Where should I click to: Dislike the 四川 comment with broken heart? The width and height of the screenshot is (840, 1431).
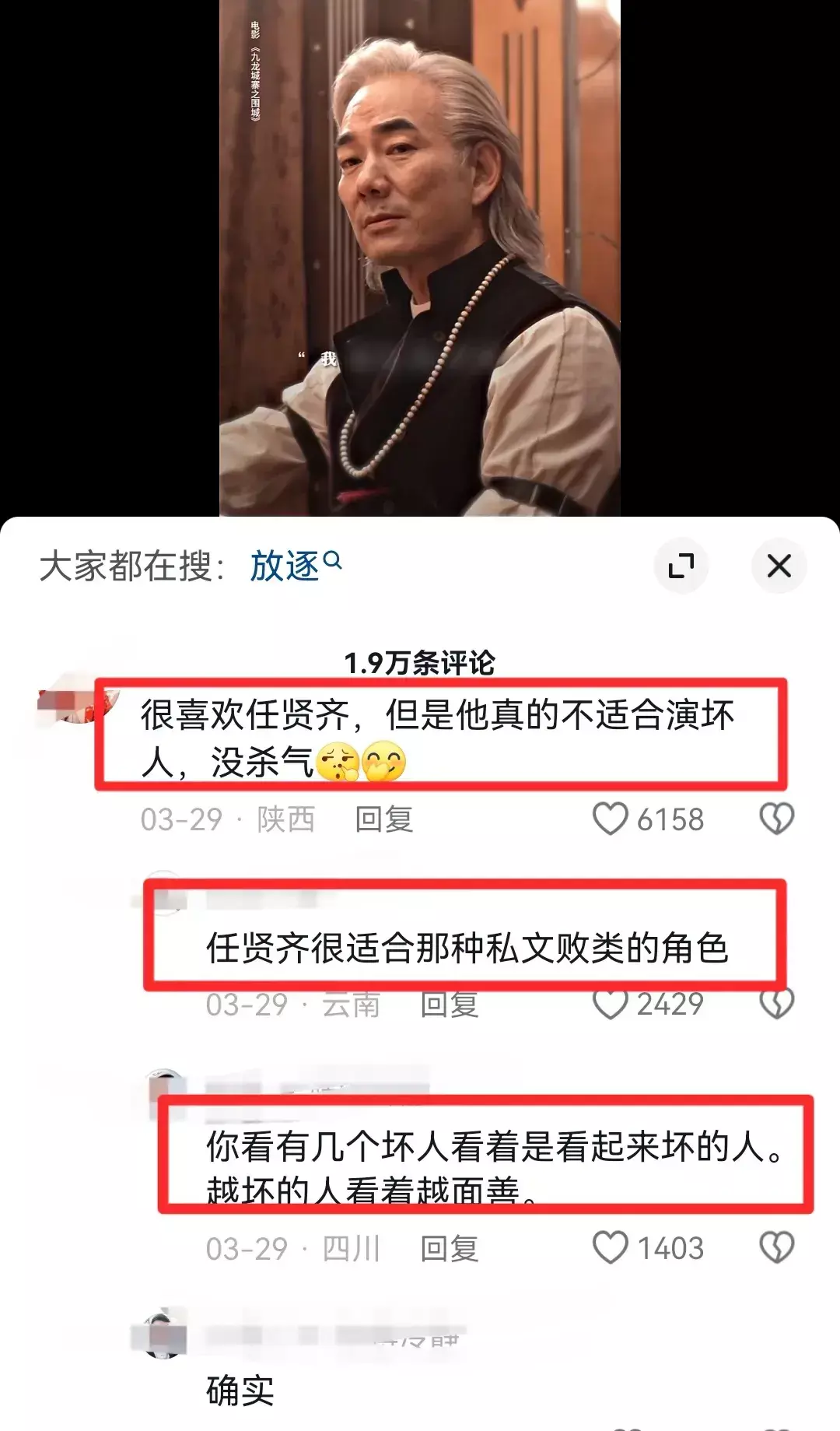point(776,1247)
